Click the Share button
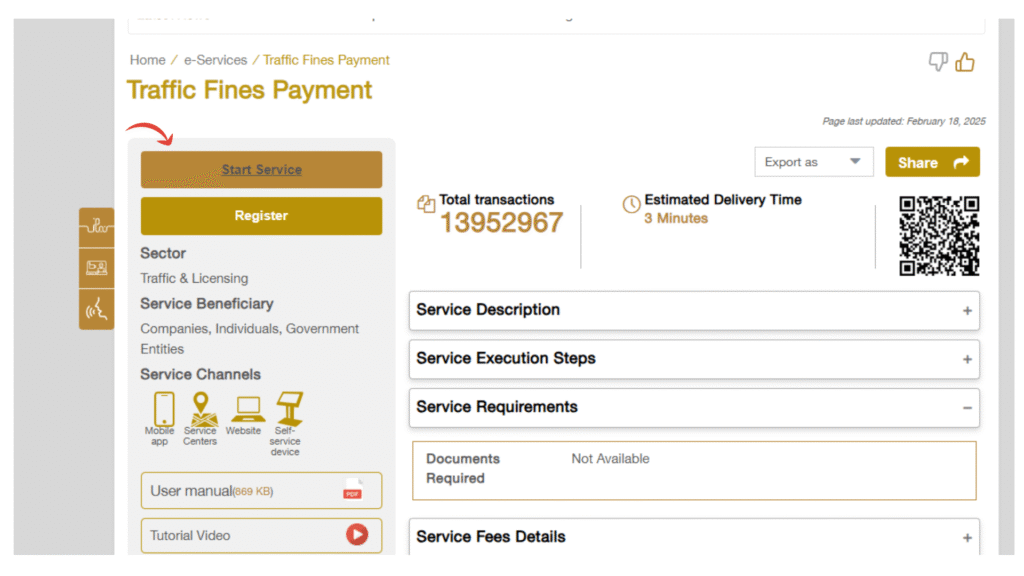1024x576 pixels. point(932,162)
